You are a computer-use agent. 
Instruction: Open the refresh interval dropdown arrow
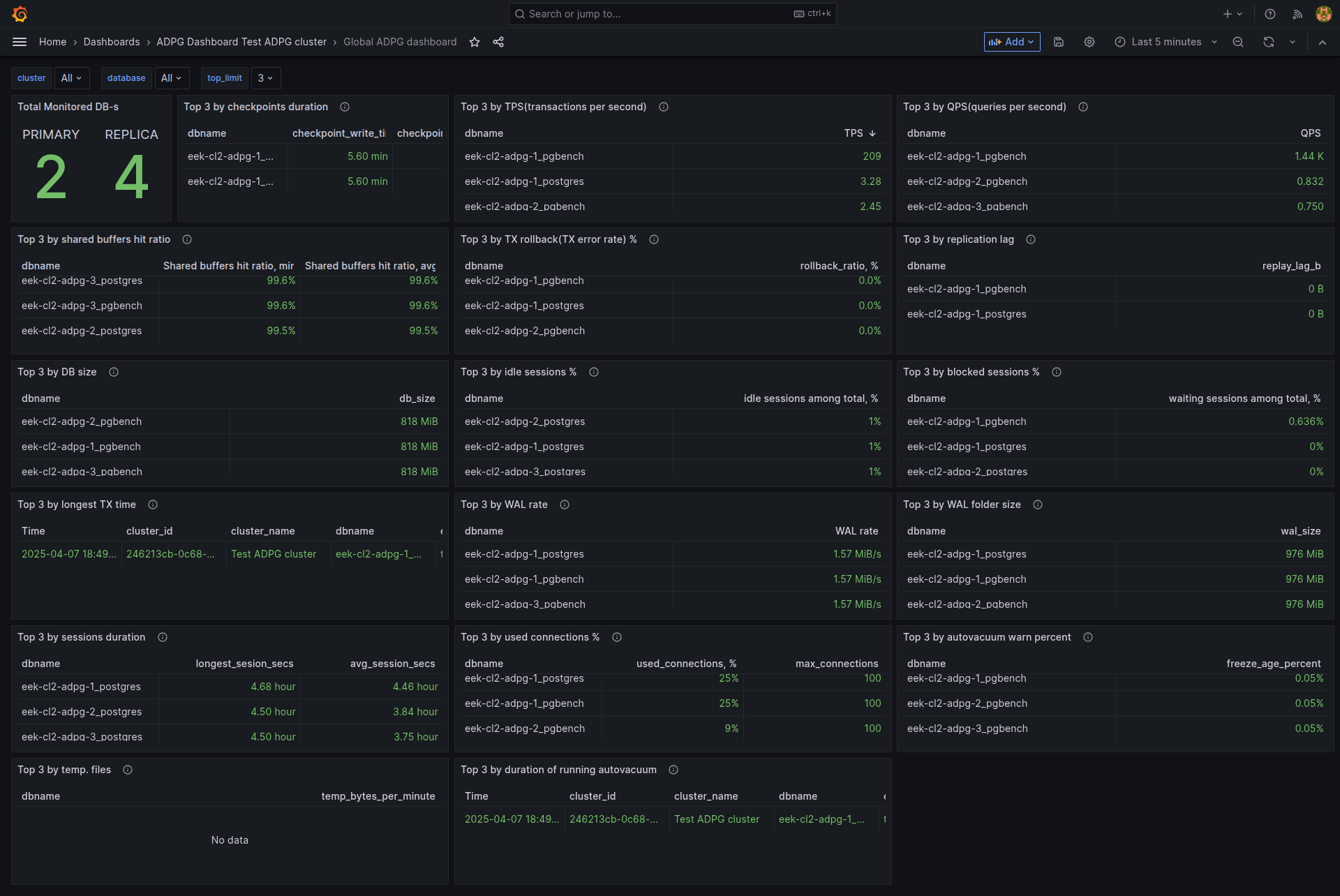1293,42
